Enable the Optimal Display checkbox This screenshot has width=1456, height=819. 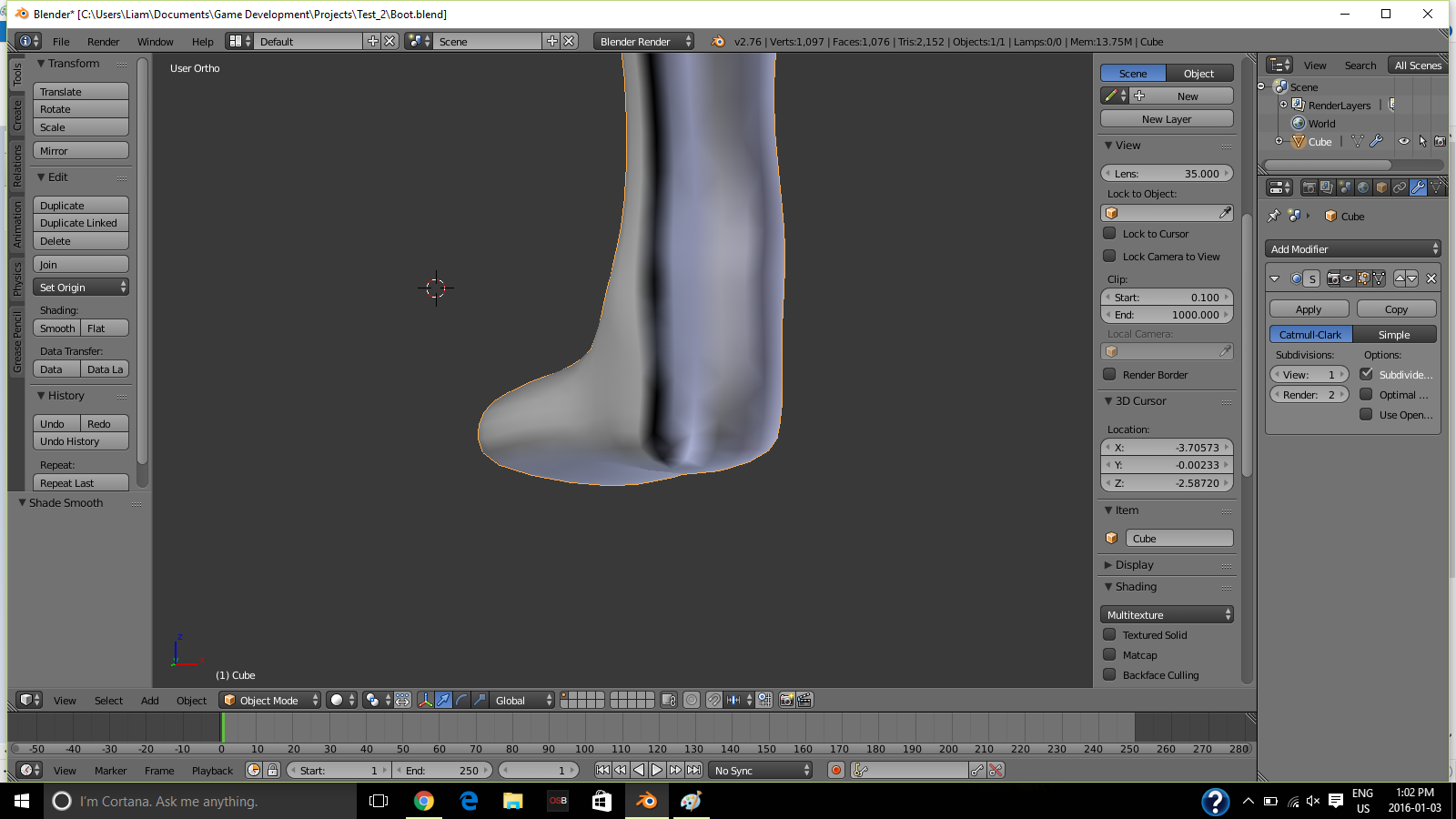pos(1366,394)
